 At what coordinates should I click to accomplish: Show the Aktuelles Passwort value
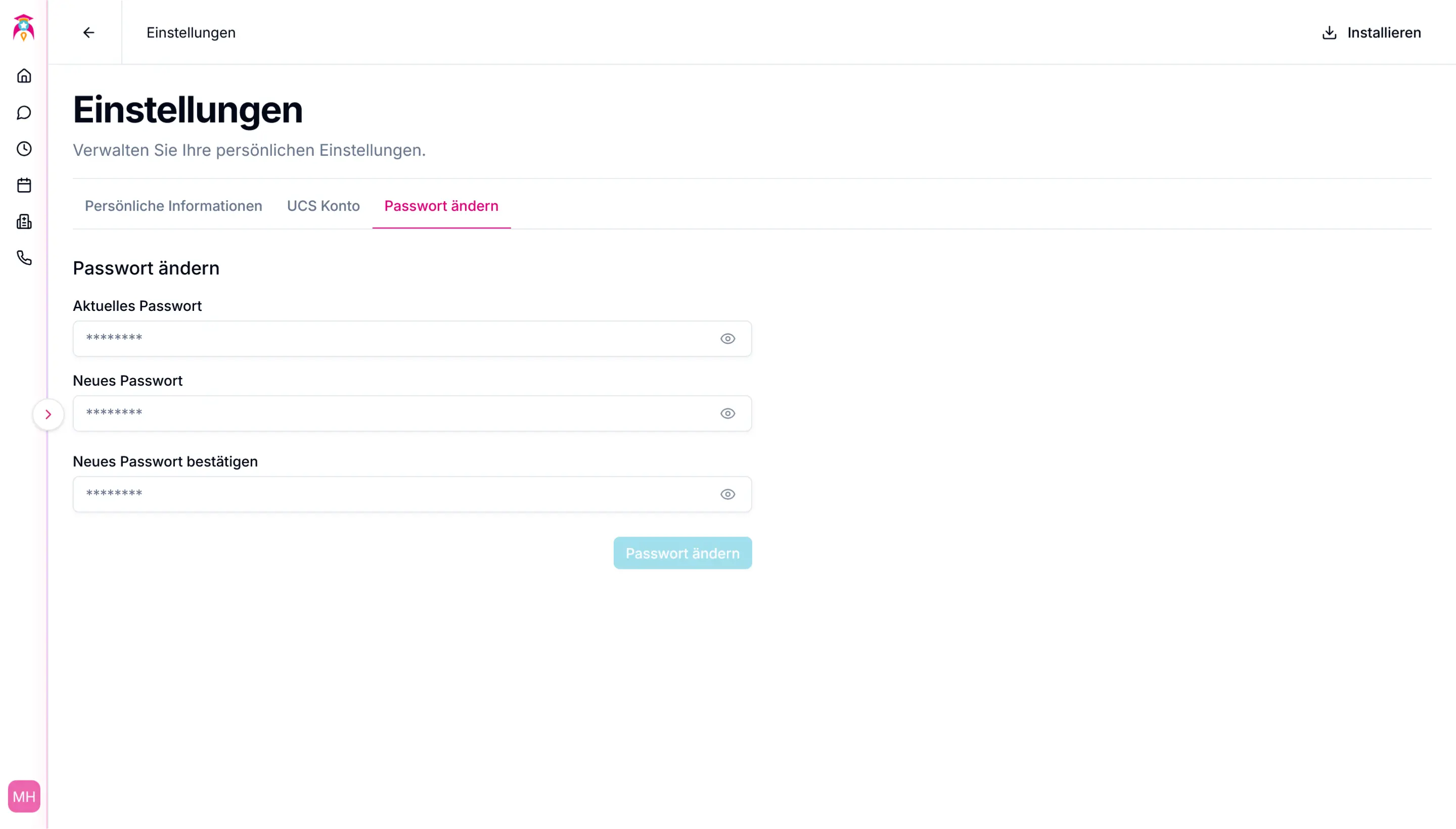(727, 339)
